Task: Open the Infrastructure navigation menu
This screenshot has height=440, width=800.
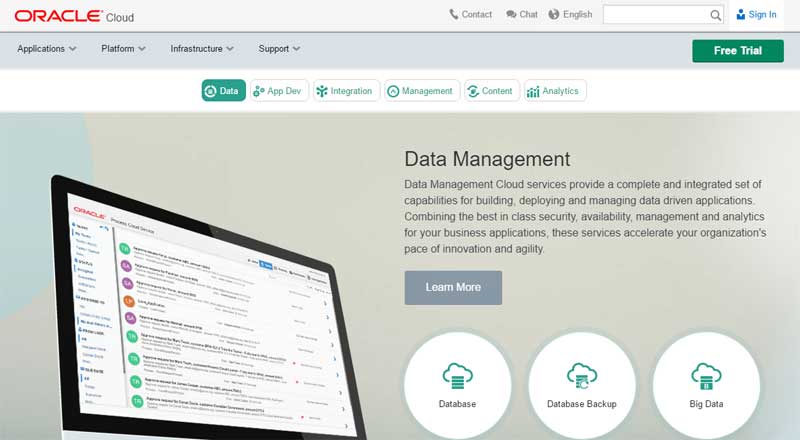Action: [202, 48]
